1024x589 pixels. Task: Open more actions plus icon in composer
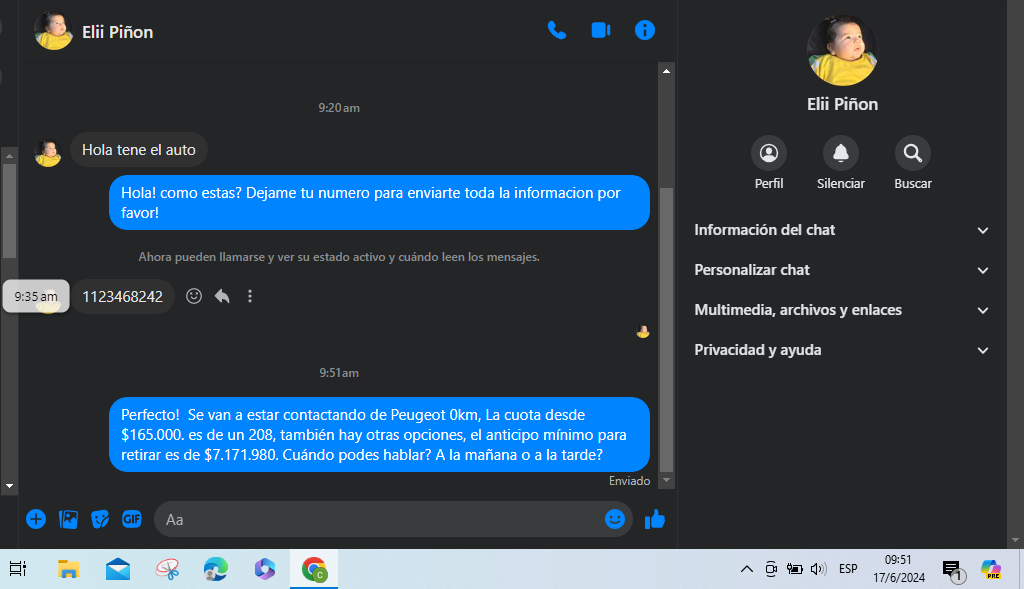36,519
